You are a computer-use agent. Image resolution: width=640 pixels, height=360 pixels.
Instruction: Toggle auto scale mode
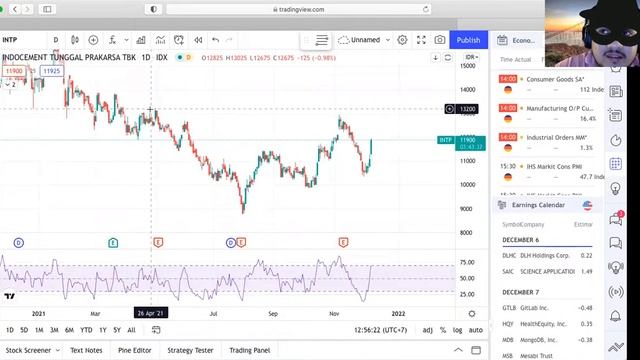476,330
